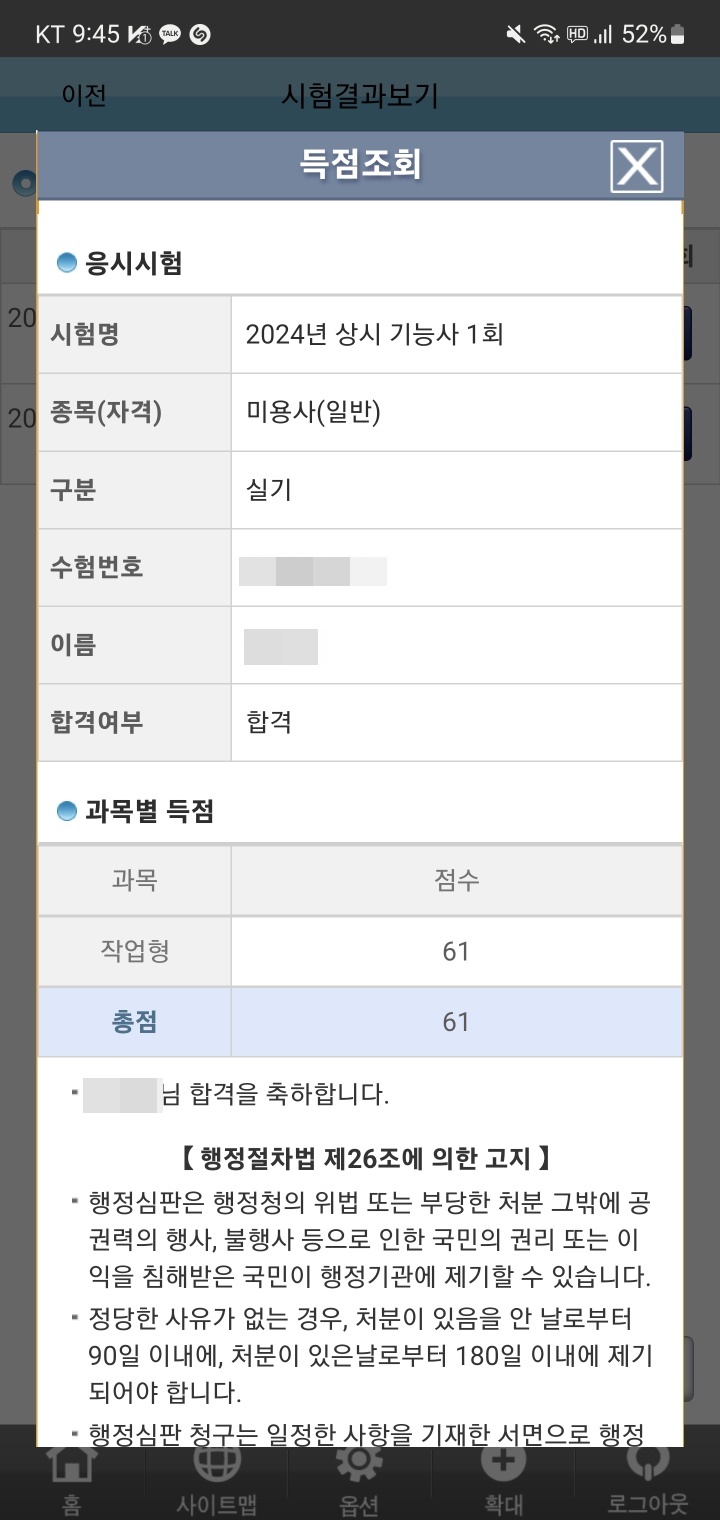
Task: Tap the muted sound status icon
Action: tap(515, 35)
